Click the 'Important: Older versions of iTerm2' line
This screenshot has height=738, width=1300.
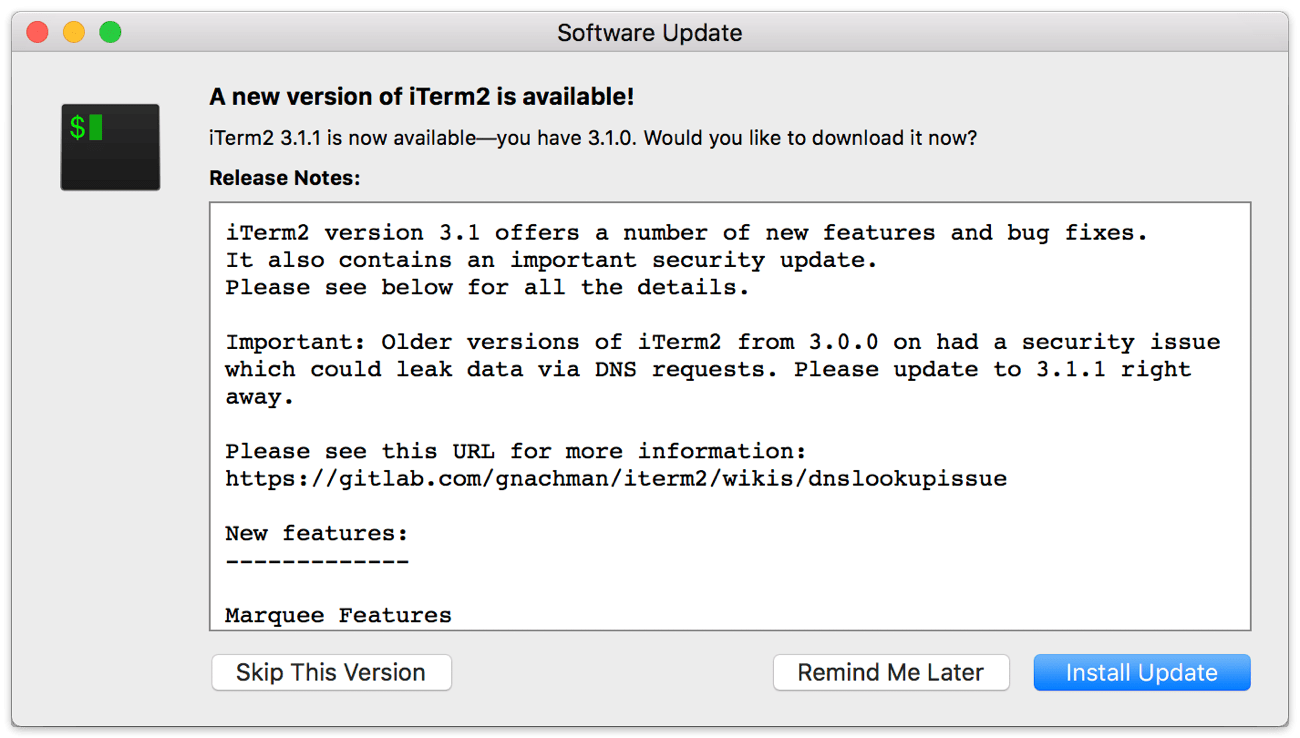pos(723,342)
